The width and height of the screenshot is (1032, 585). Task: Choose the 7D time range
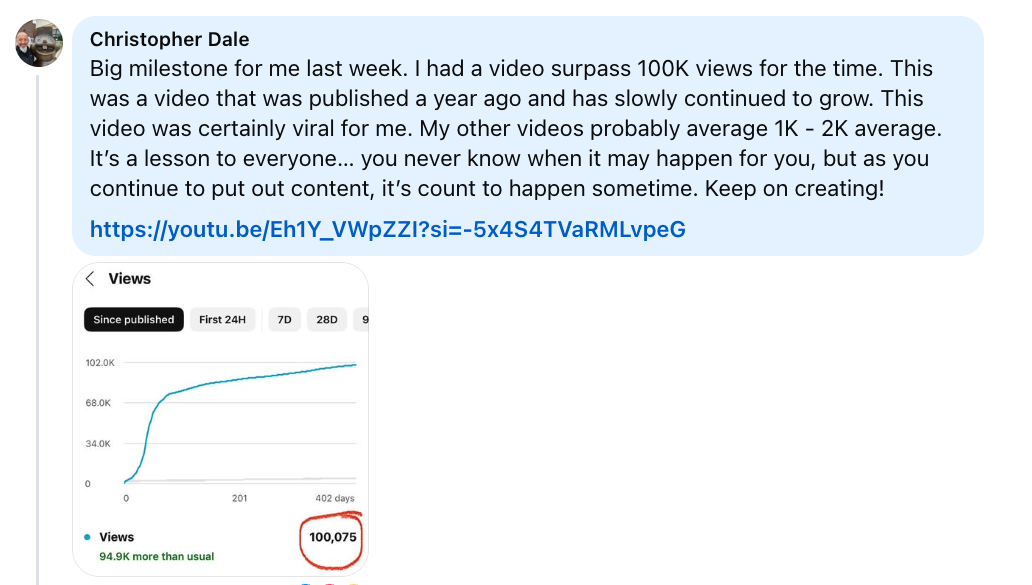284,320
